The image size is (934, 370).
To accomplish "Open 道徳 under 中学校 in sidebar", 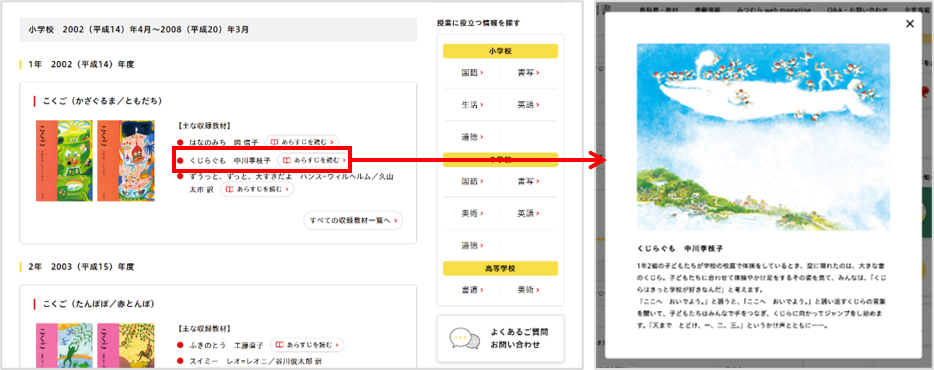I will point(472,245).
